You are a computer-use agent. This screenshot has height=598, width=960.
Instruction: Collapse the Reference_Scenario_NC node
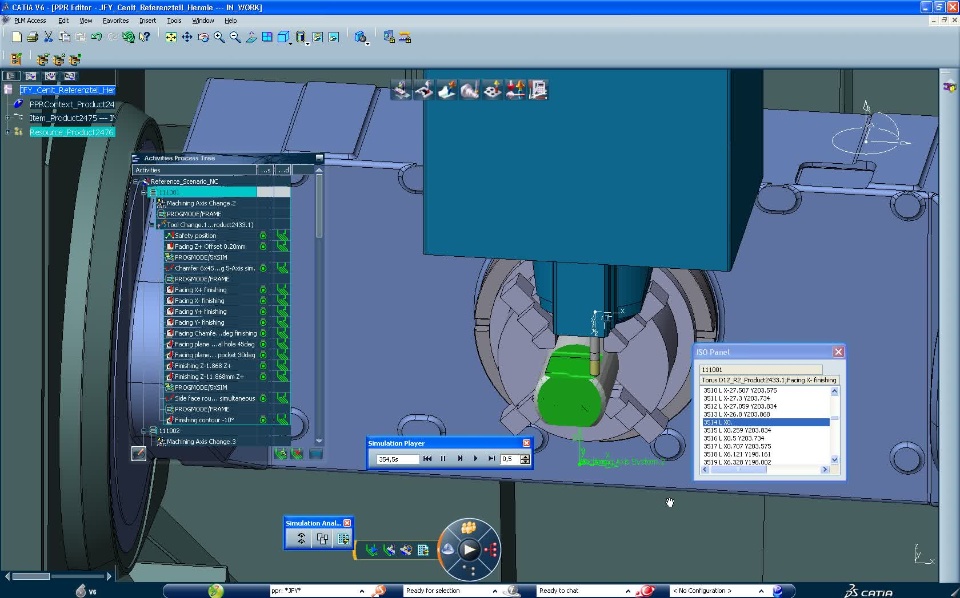pos(136,182)
